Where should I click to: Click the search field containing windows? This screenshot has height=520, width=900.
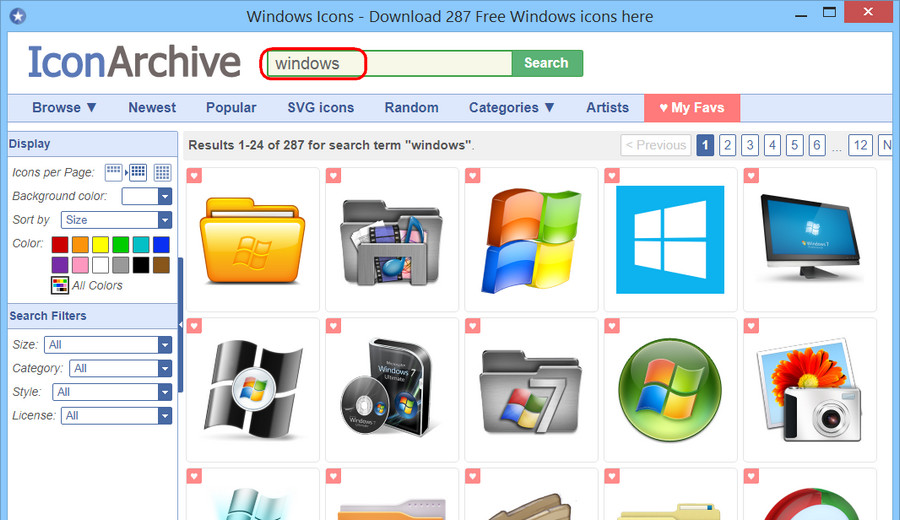point(389,63)
